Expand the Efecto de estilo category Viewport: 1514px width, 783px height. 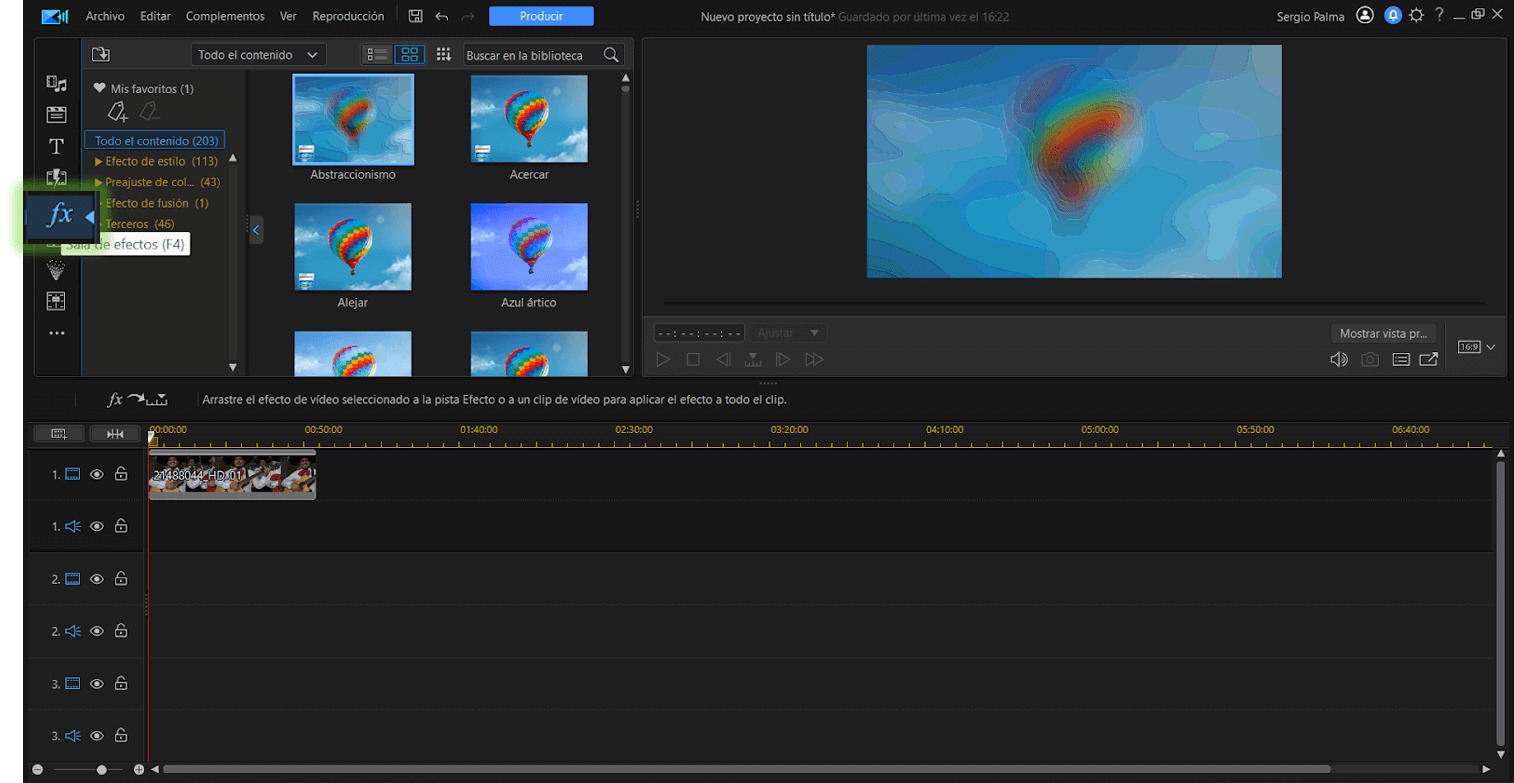pyautogui.click(x=99, y=161)
